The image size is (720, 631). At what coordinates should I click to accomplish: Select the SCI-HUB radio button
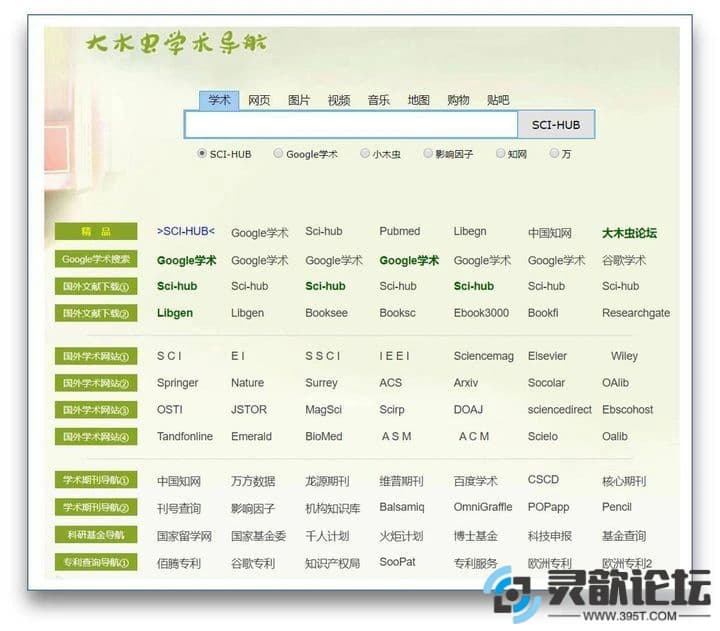[201, 153]
